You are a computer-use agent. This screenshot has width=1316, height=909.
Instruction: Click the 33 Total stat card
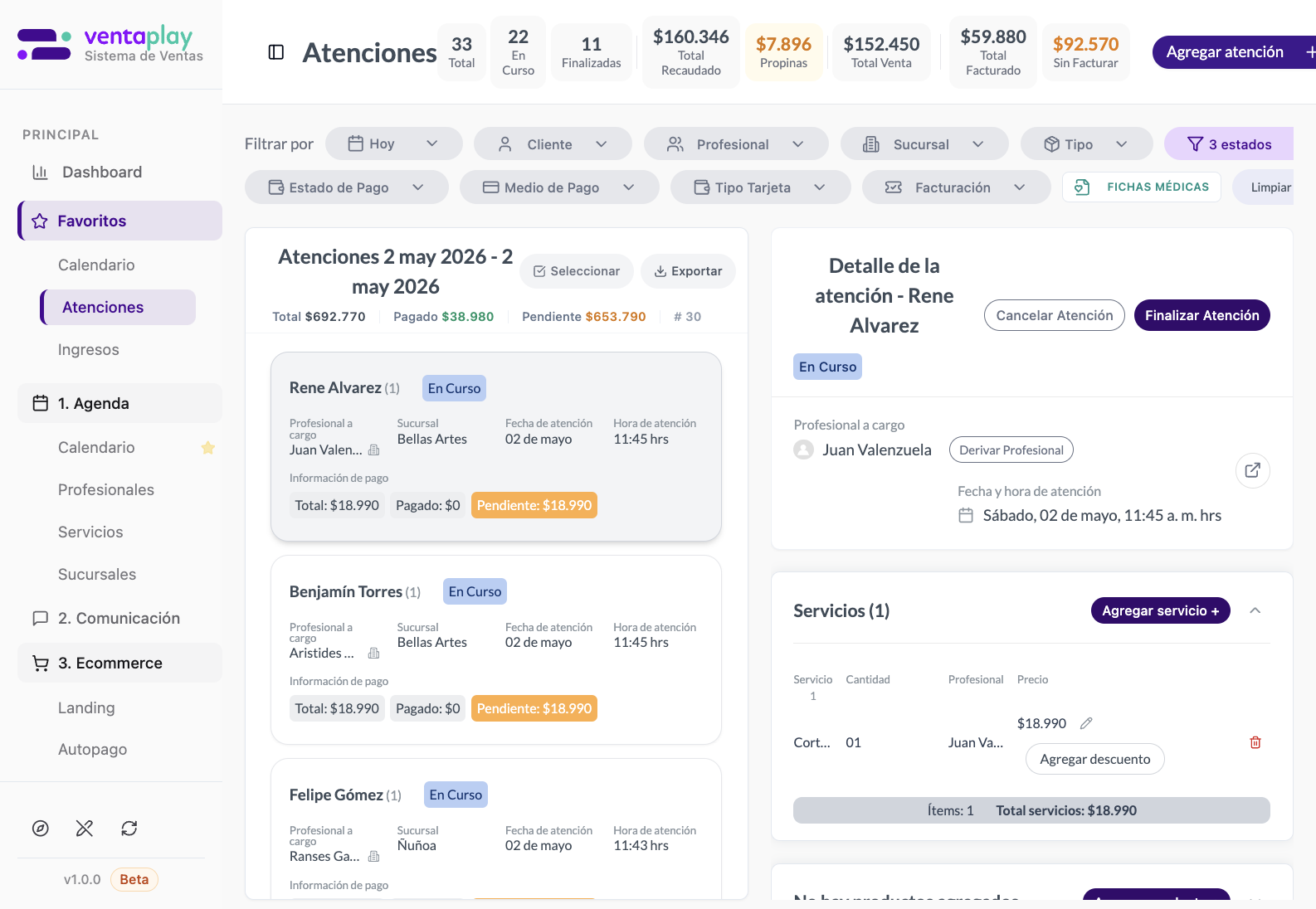[x=462, y=52]
